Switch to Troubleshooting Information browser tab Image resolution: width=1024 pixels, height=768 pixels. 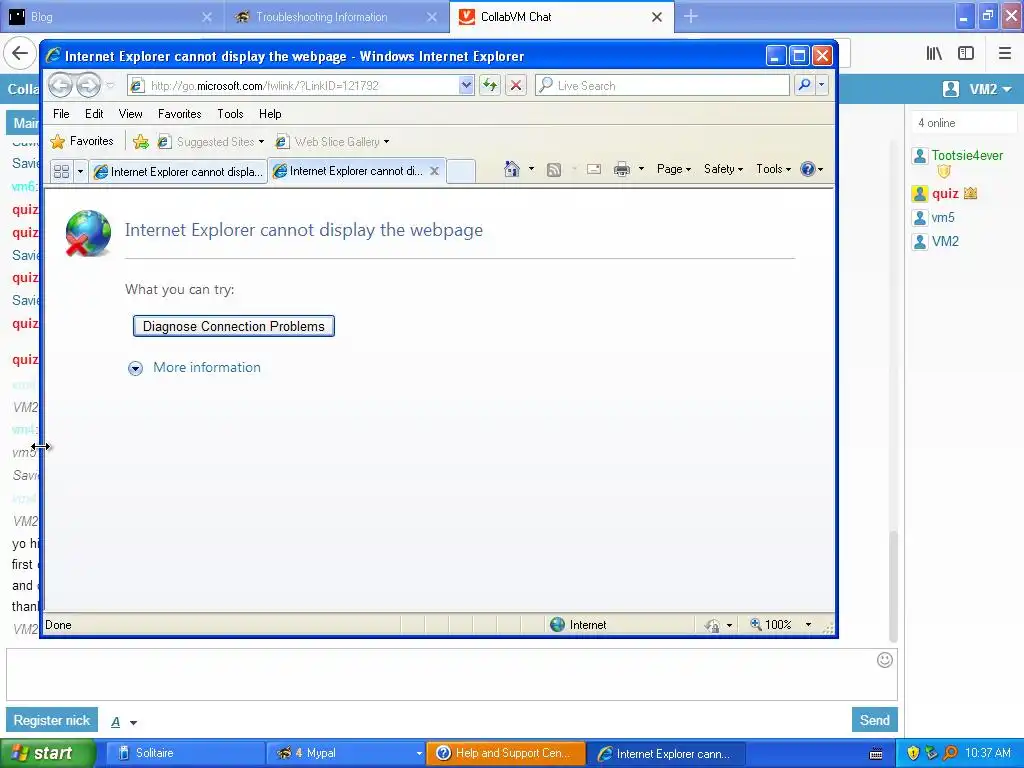point(333,17)
